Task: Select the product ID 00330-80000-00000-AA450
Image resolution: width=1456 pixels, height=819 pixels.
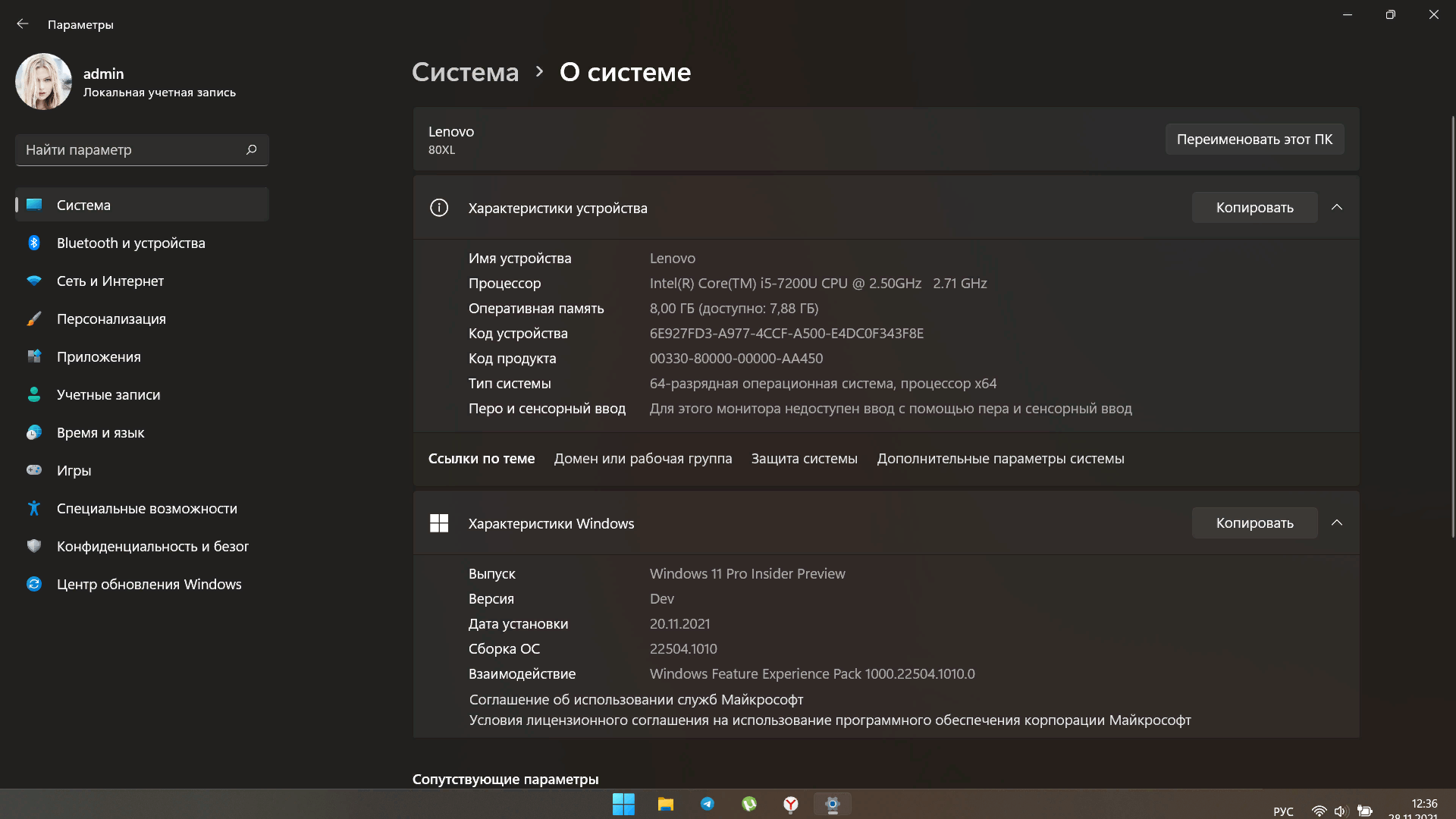Action: 736,359
